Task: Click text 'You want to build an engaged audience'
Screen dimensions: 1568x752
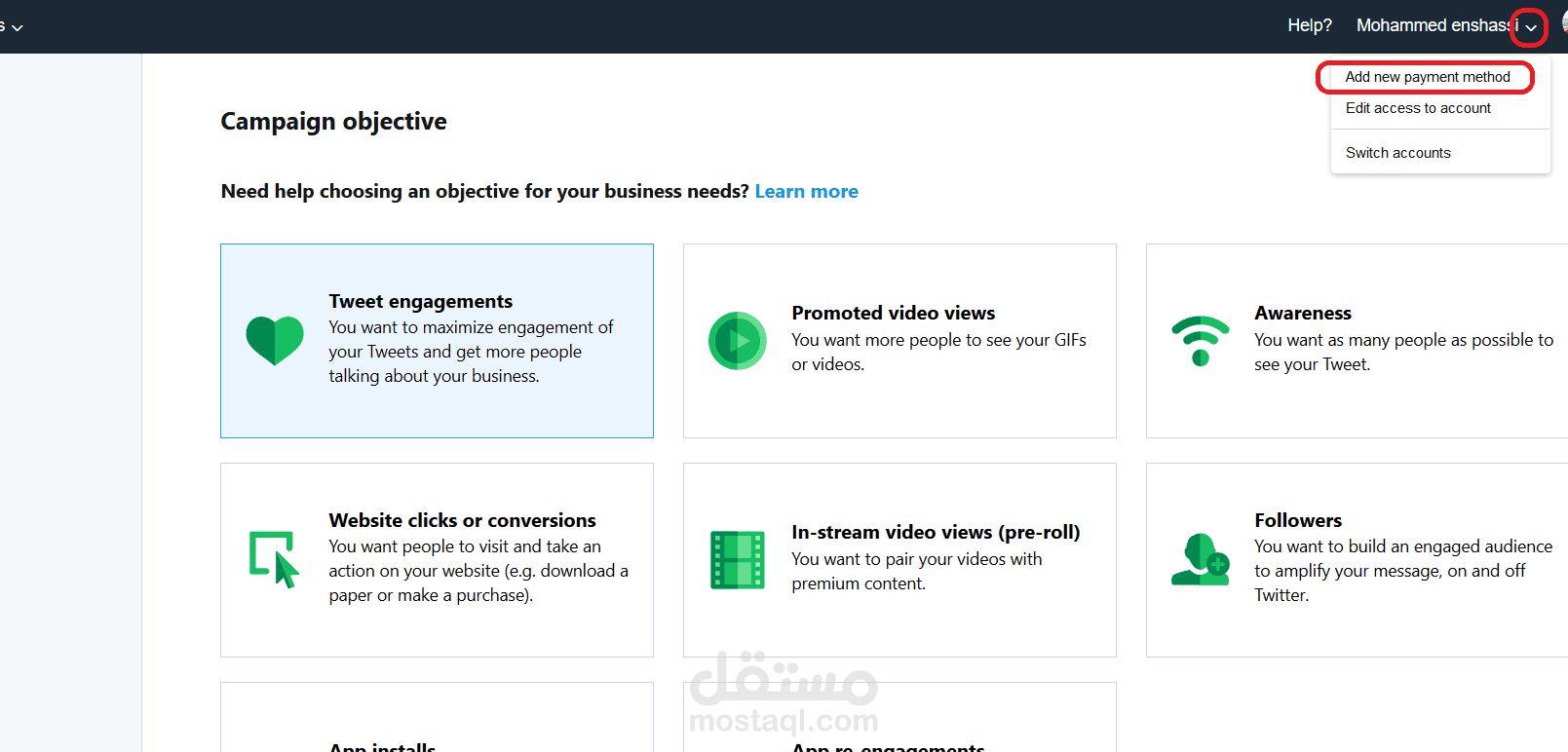Action: point(1403,546)
